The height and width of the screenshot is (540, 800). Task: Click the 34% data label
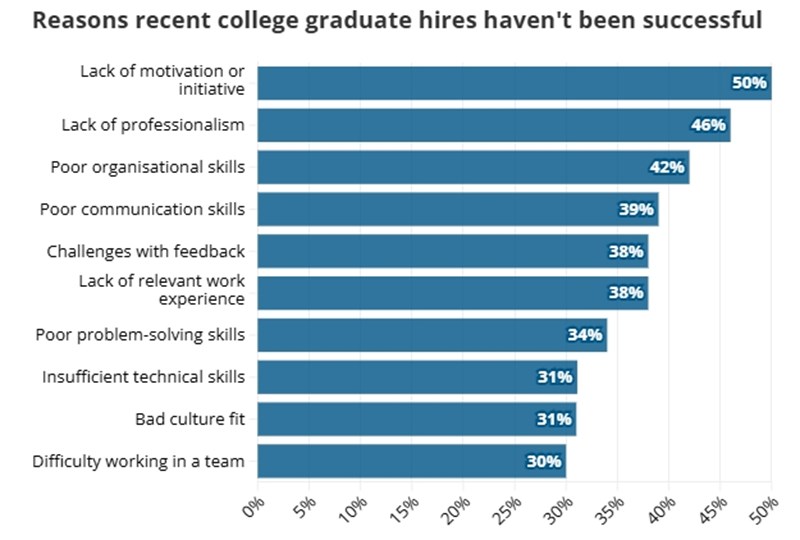[x=585, y=335]
